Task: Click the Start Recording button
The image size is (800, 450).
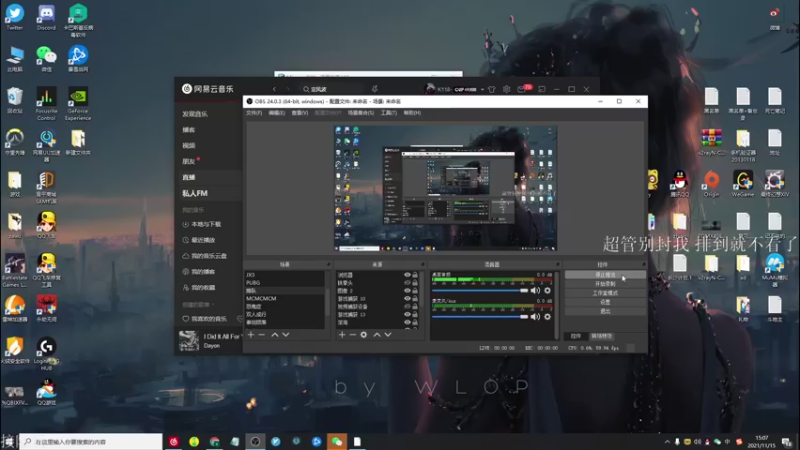Action: (605, 284)
